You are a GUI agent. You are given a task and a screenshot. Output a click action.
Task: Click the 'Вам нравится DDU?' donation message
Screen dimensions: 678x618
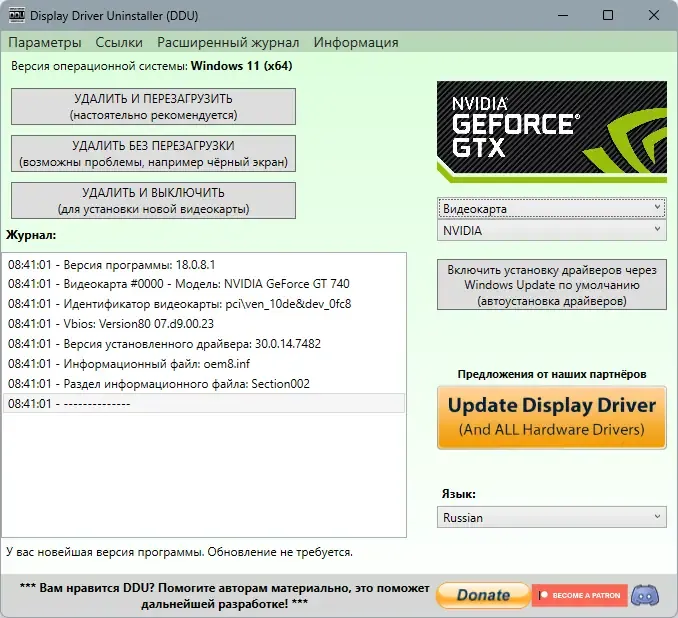tap(224, 596)
